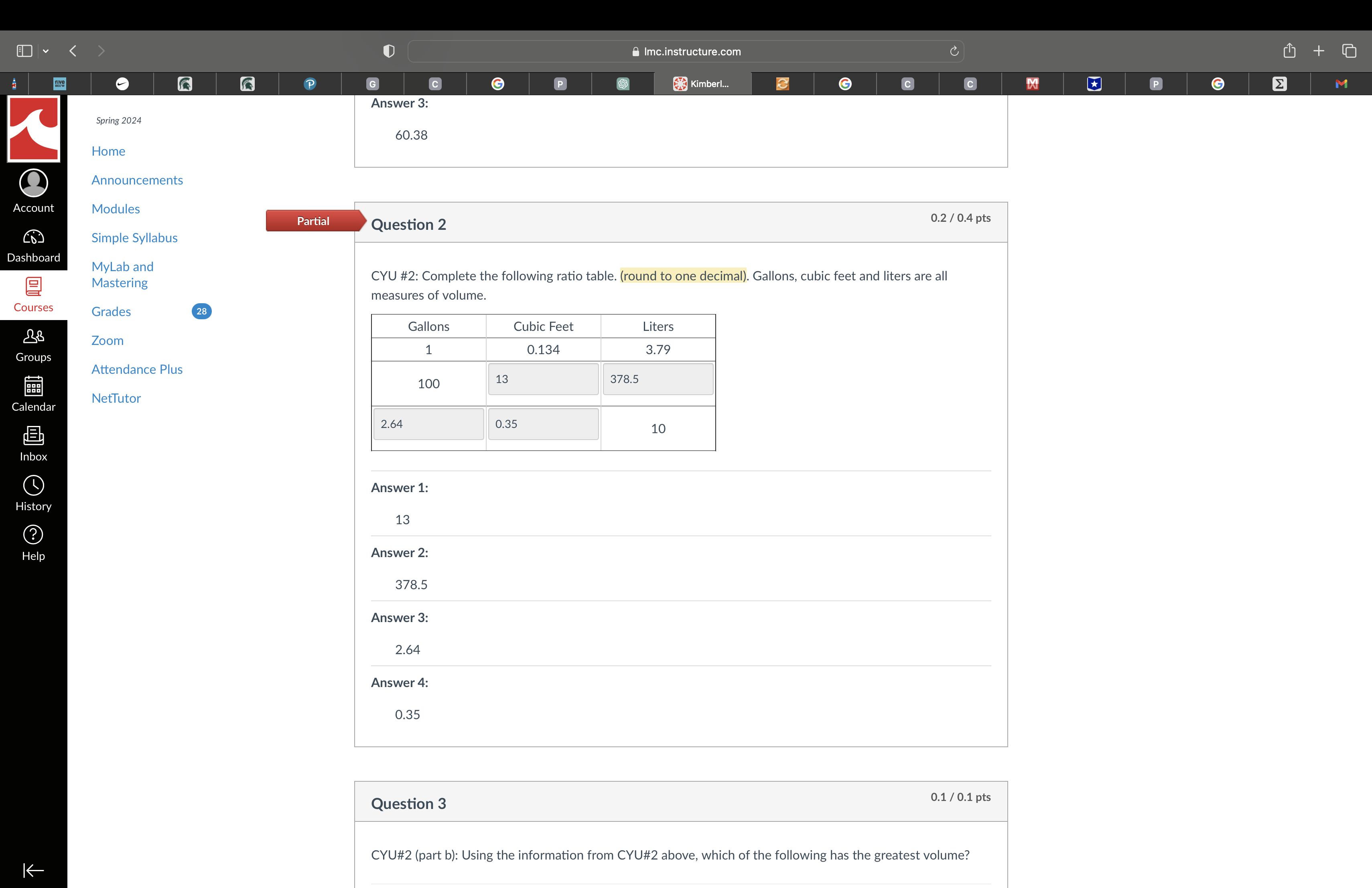
Task: Show the tab overview
Action: [x=1349, y=51]
